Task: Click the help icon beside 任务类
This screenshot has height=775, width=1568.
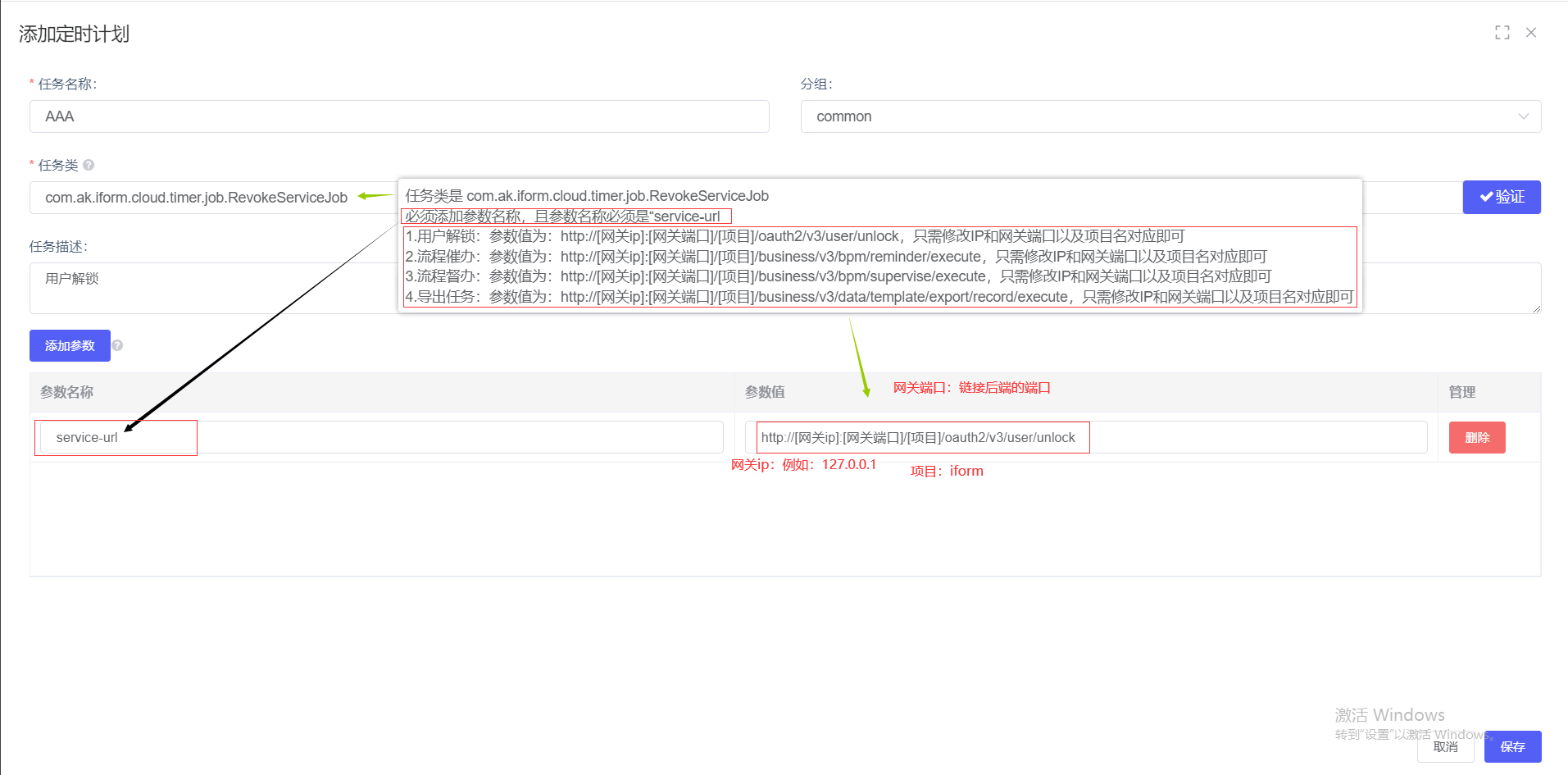Action: click(x=89, y=165)
